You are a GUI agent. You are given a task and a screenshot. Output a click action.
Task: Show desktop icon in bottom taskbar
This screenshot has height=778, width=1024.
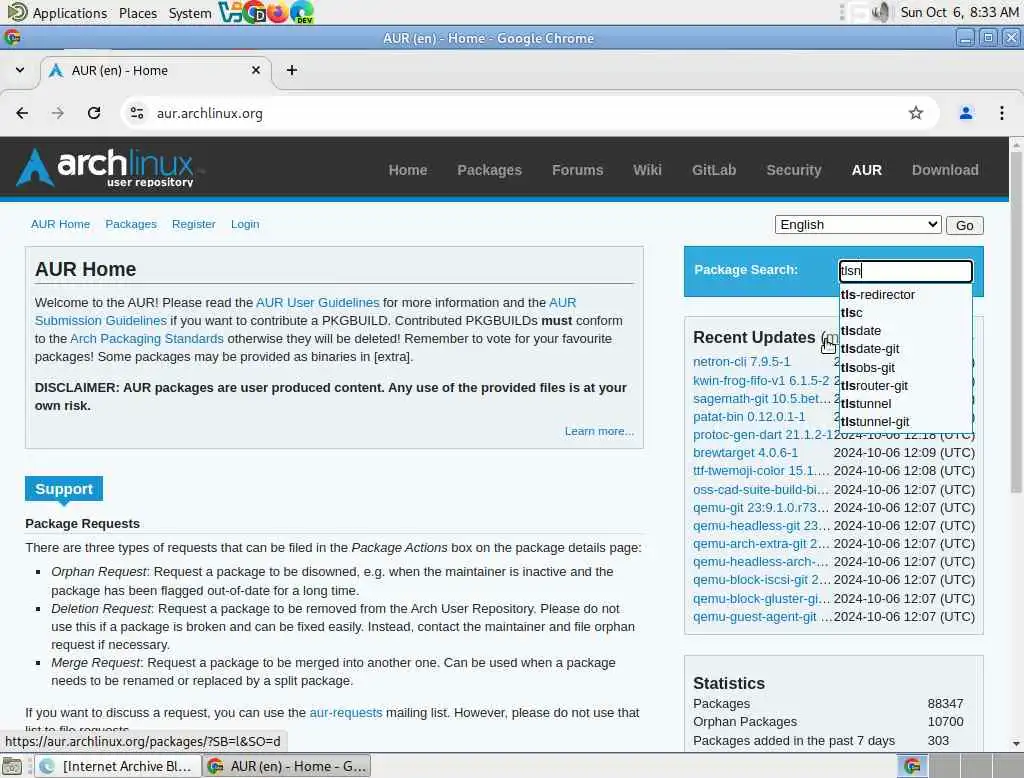pos(12,766)
